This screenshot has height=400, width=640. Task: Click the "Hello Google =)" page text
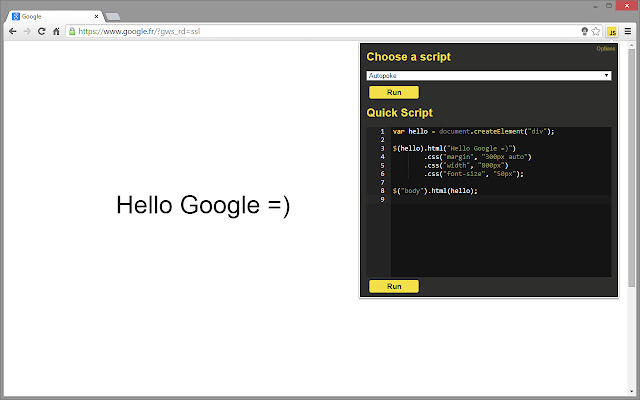click(203, 205)
